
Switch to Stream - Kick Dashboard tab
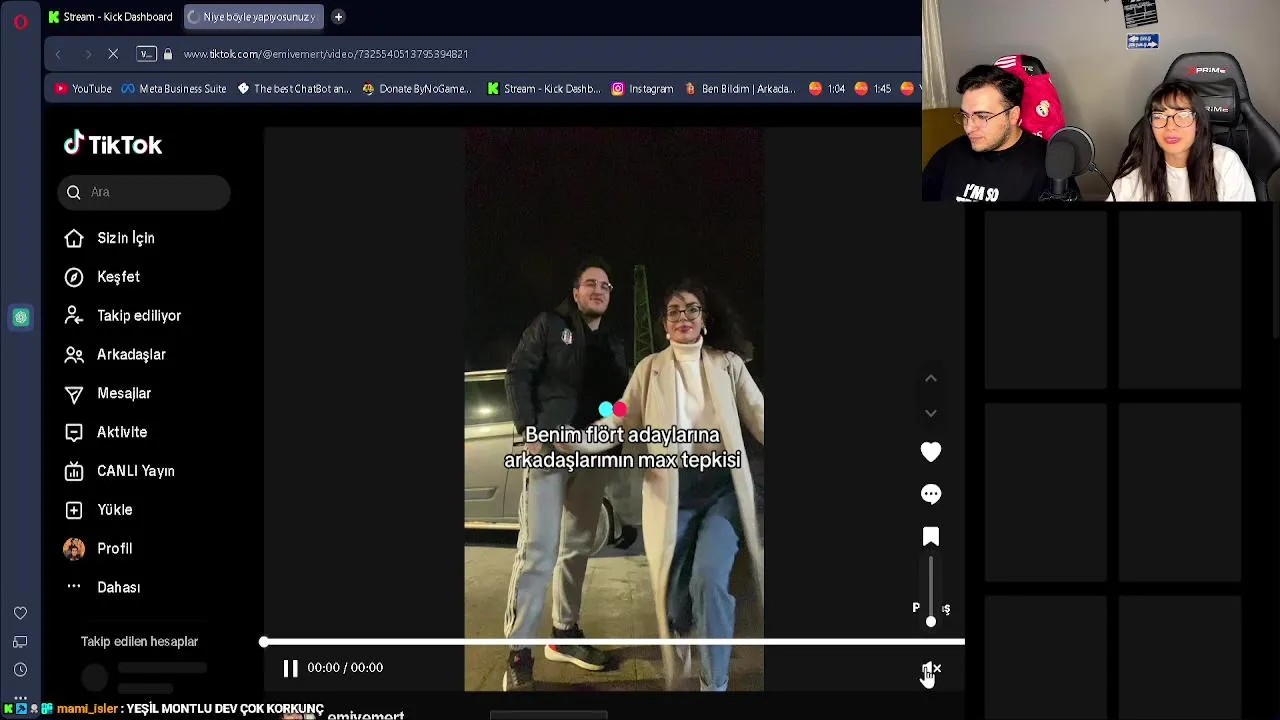pos(111,17)
